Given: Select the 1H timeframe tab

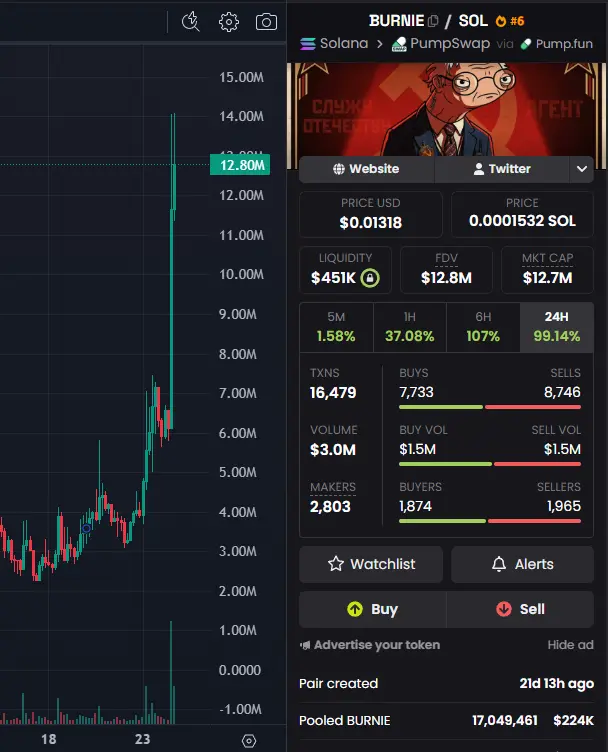Looking at the screenshot, I should [x=409, y=328].
